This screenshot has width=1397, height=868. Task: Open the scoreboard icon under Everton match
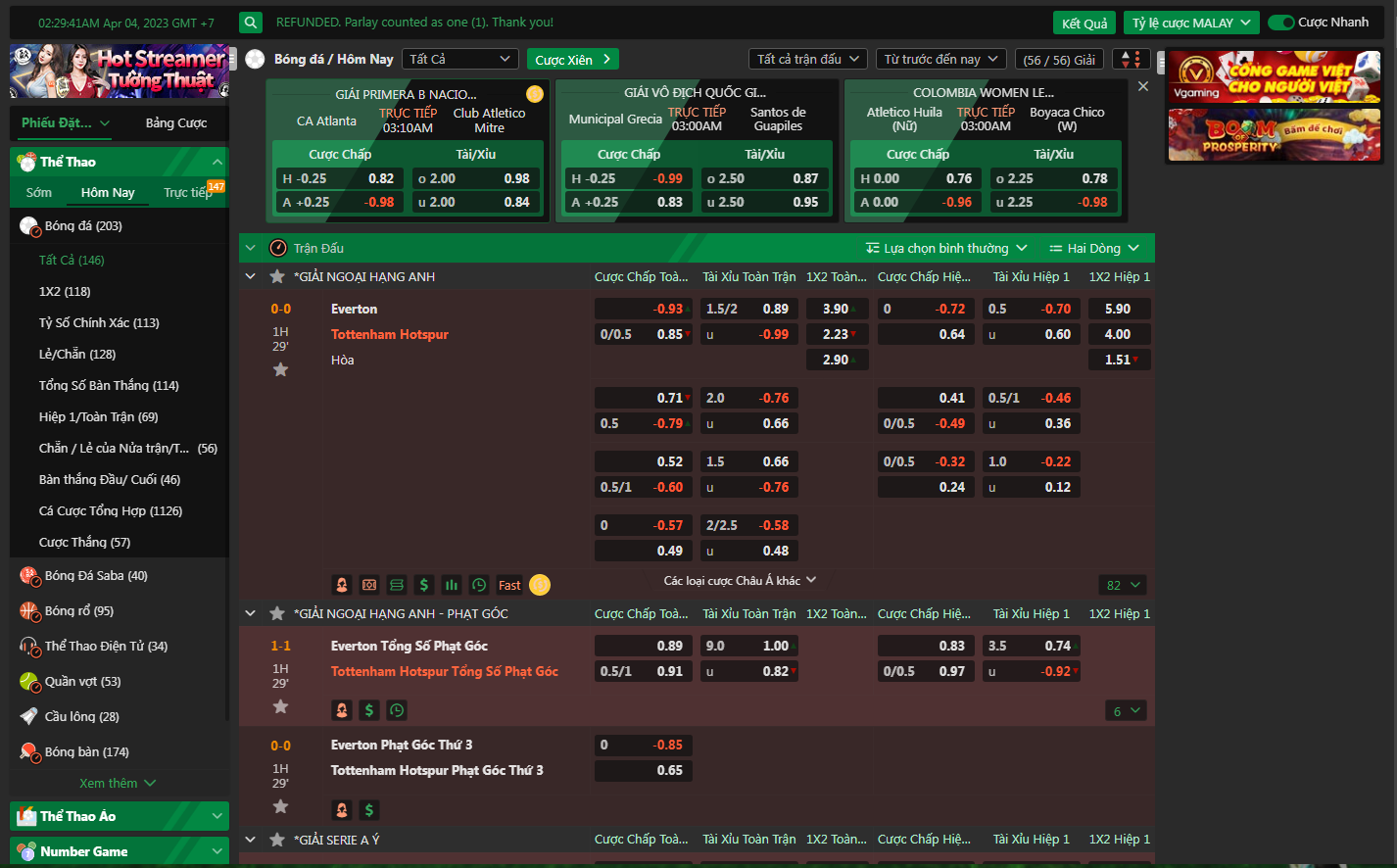click(x=396, y=585)
